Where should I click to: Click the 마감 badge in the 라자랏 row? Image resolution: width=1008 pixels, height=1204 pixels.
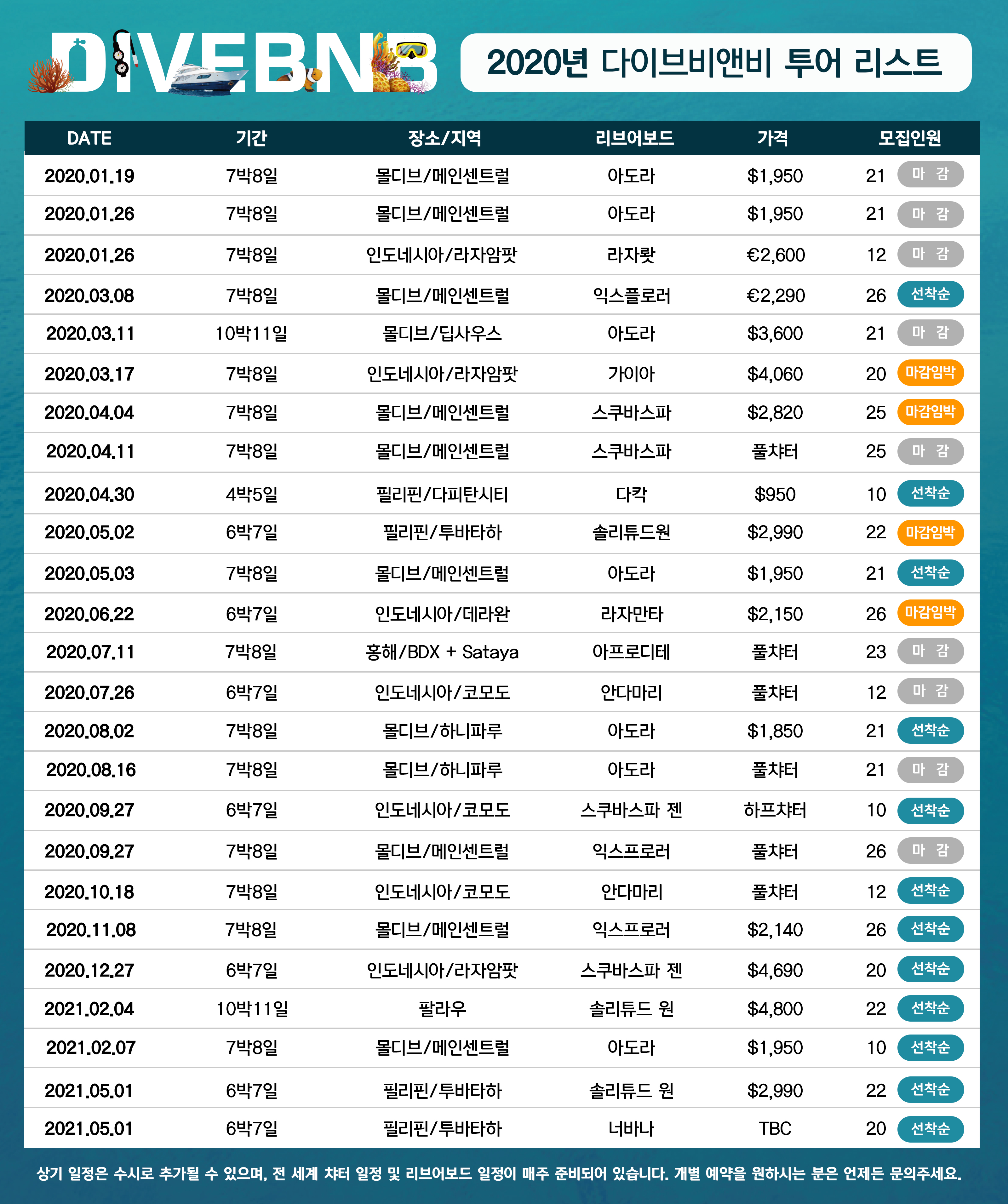point(930,254)
